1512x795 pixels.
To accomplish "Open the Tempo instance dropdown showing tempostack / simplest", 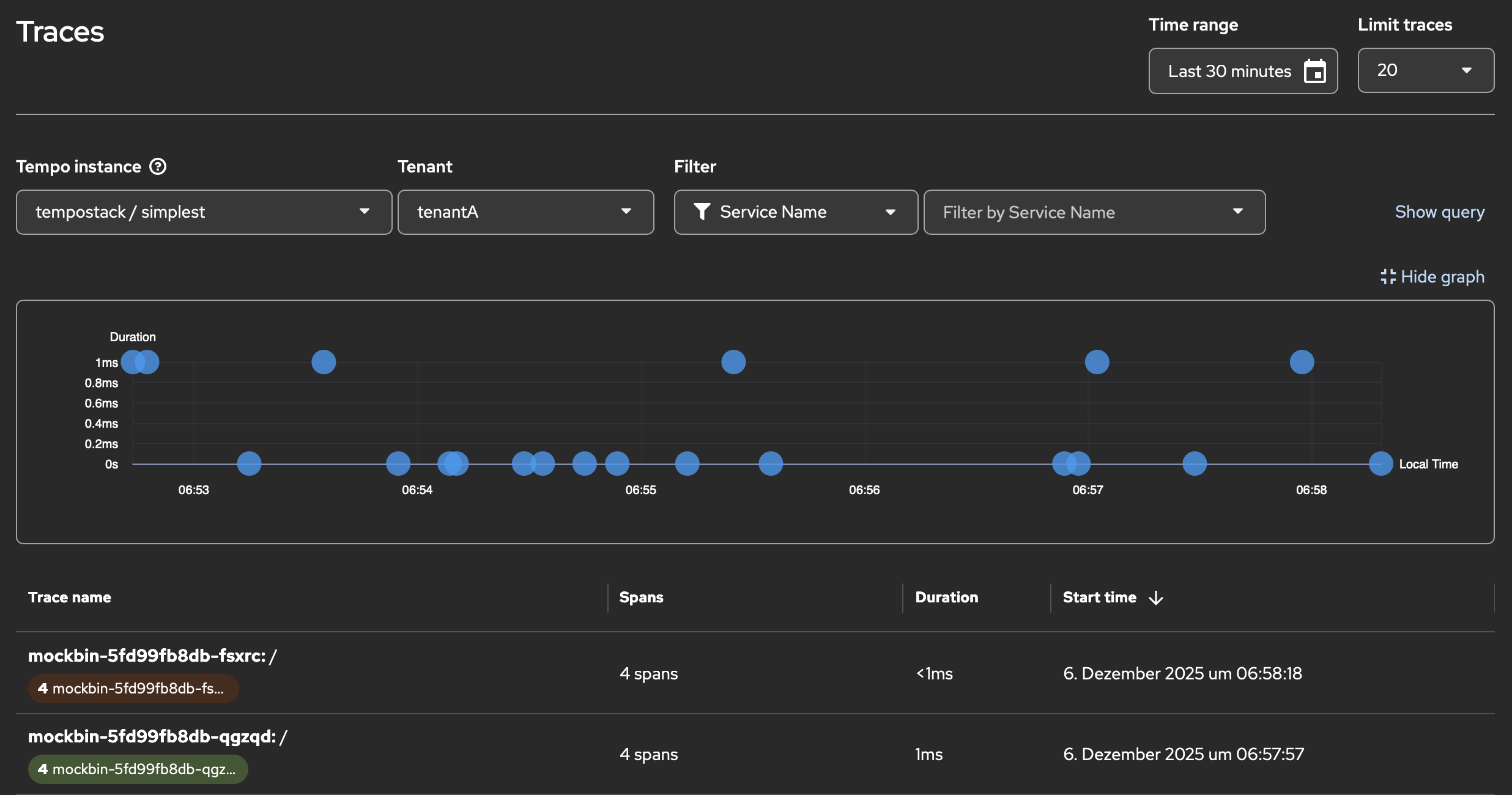I will (204, 212).
